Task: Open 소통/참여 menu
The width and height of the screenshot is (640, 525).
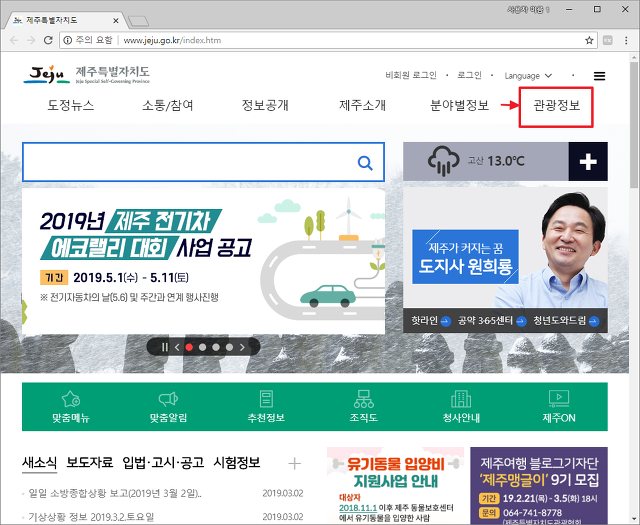Action: click(x=168, y=105)
